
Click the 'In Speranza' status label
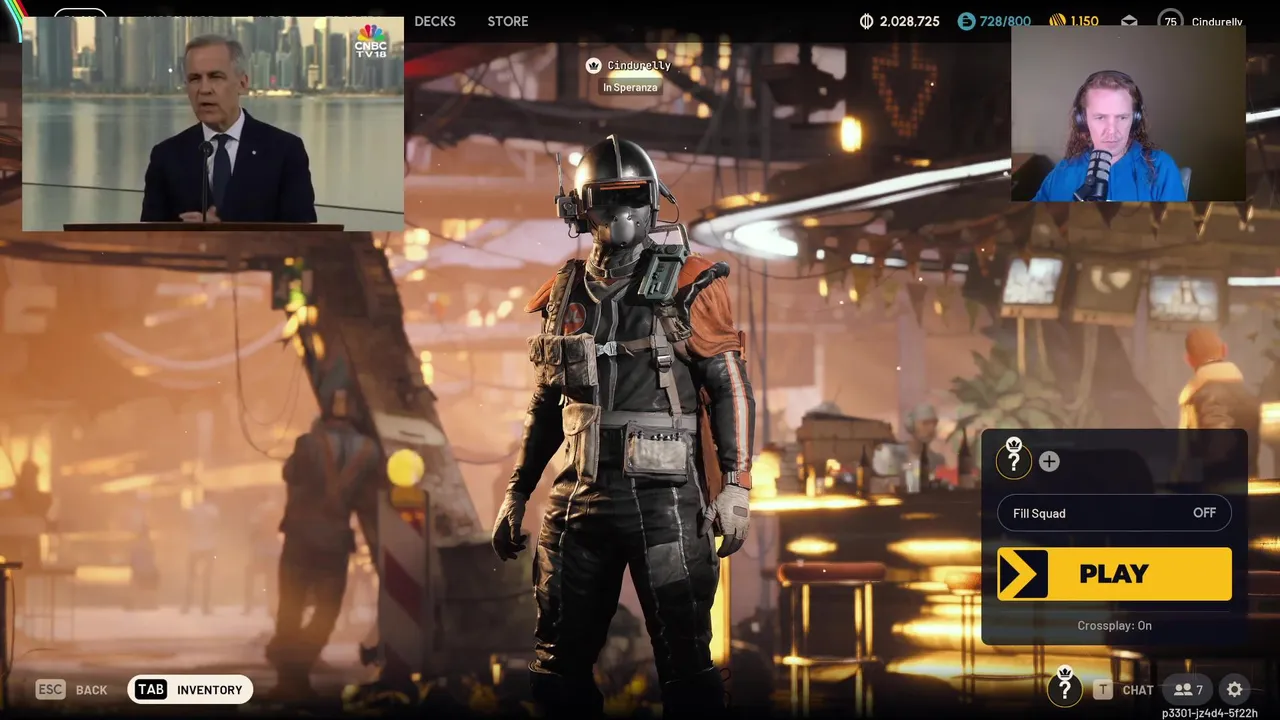(x=630, y=87)
